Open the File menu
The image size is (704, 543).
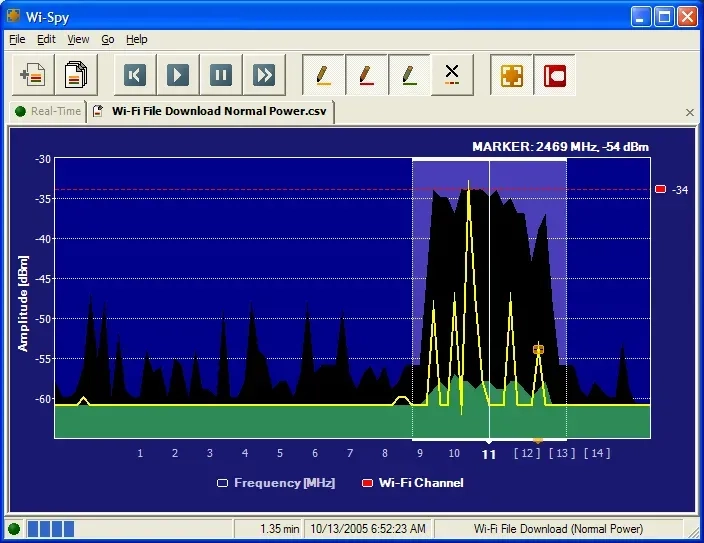(17, 40)
